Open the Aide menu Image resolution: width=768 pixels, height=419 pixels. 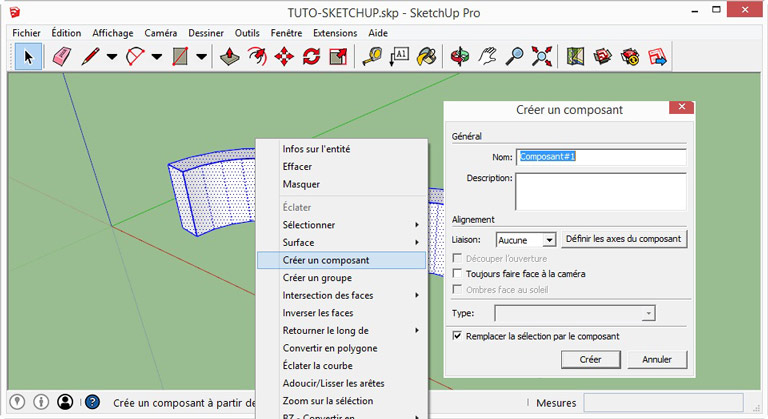[378, 33]
